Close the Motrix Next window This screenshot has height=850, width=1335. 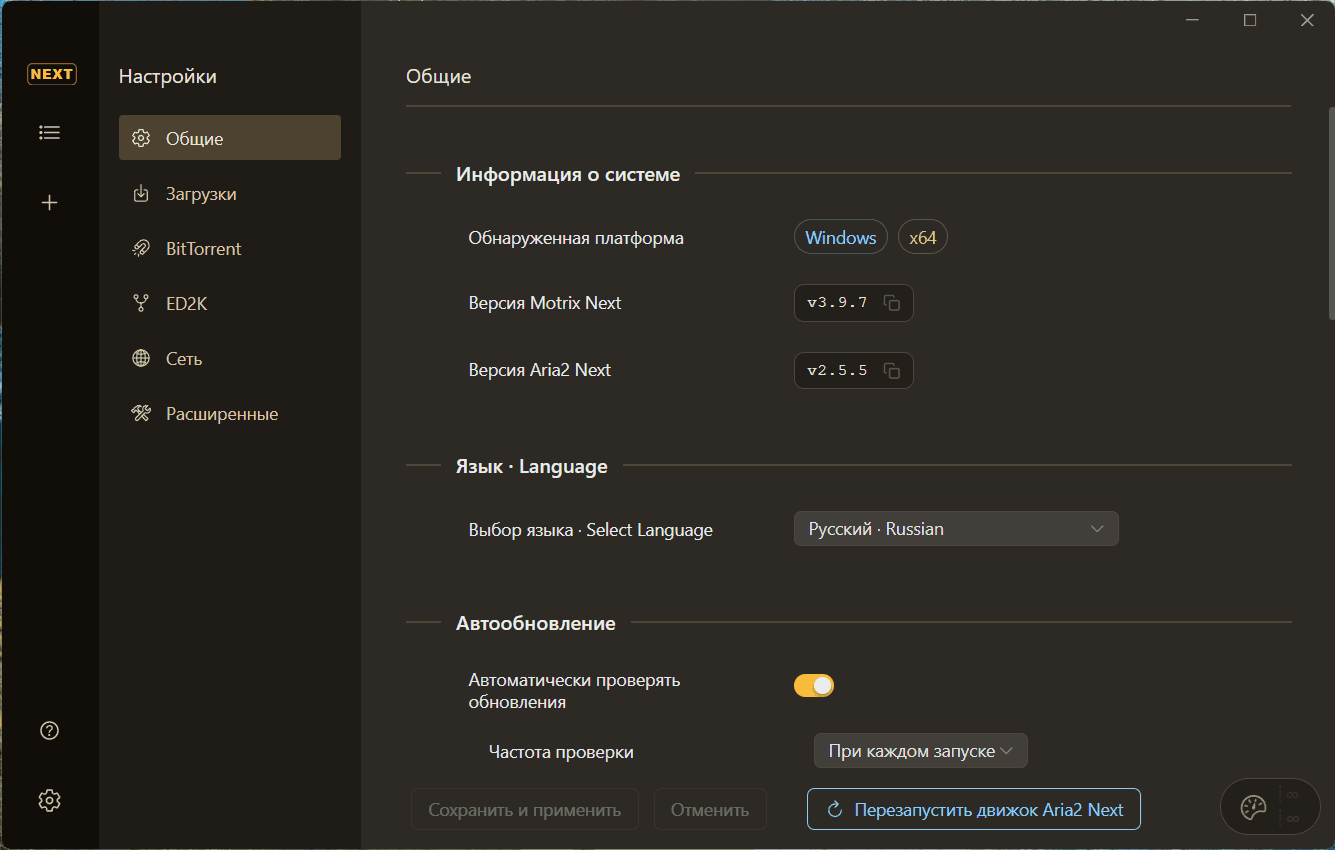tap(1307, 20)
